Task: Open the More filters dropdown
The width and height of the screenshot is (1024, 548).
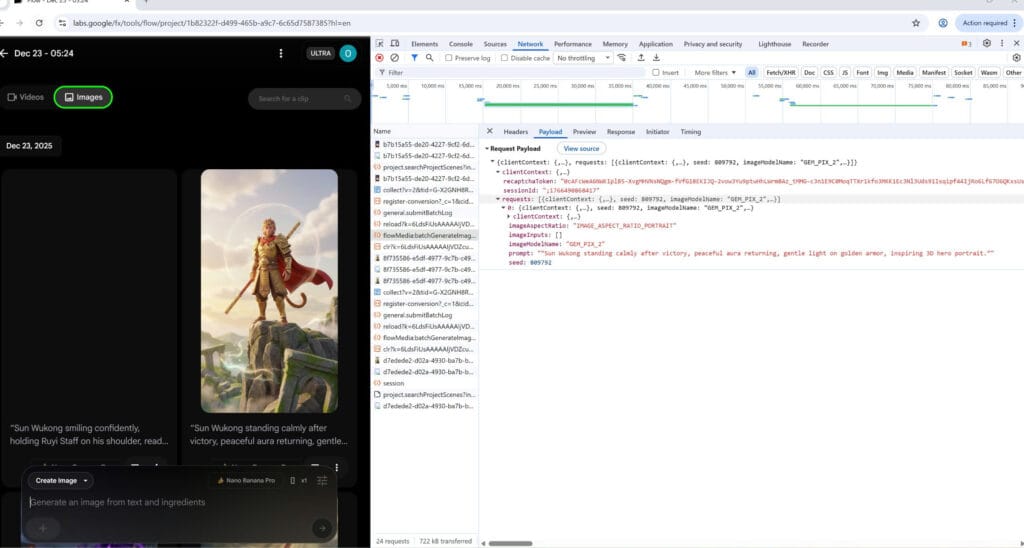Action: 715,73
